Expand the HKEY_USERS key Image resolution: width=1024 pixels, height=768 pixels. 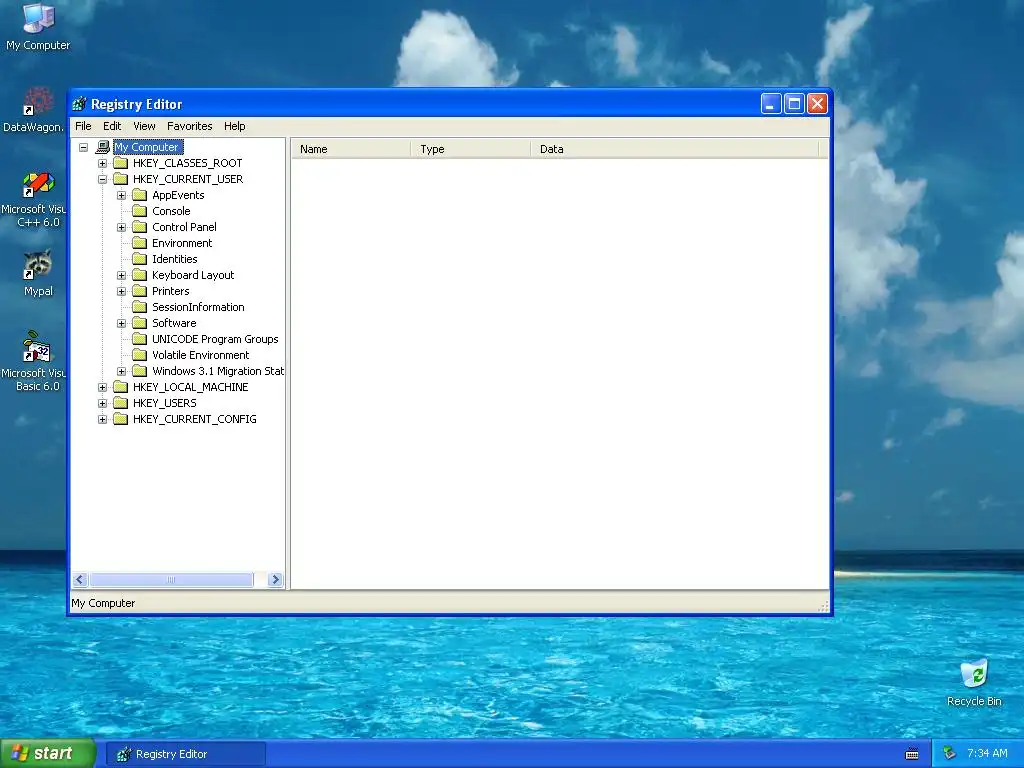[103, 404]
